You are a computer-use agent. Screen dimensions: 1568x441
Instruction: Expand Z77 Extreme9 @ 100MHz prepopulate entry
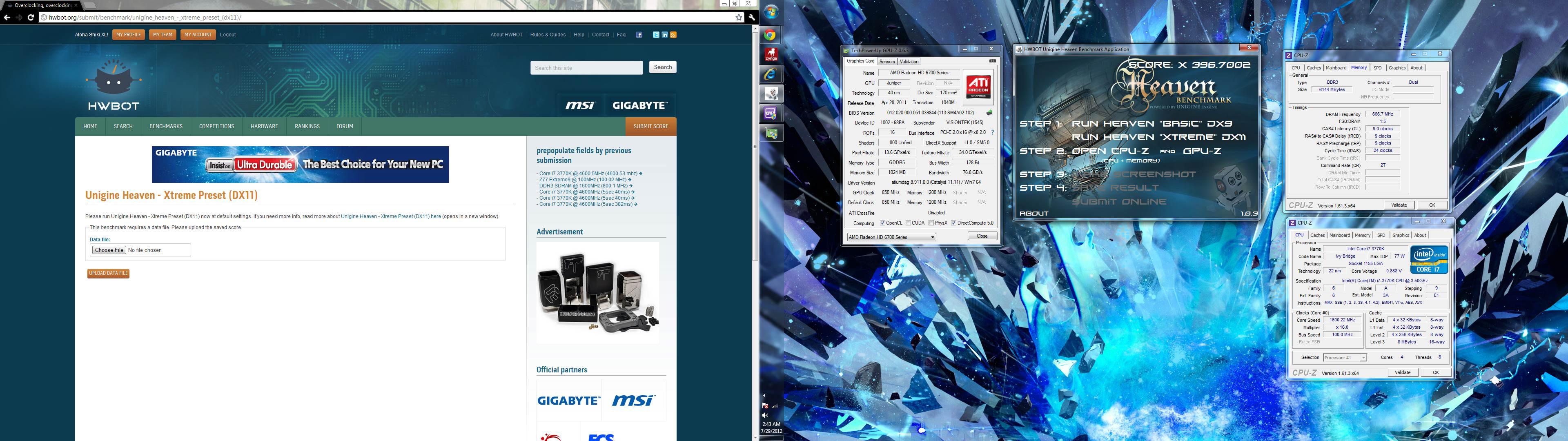click(584, 180)
